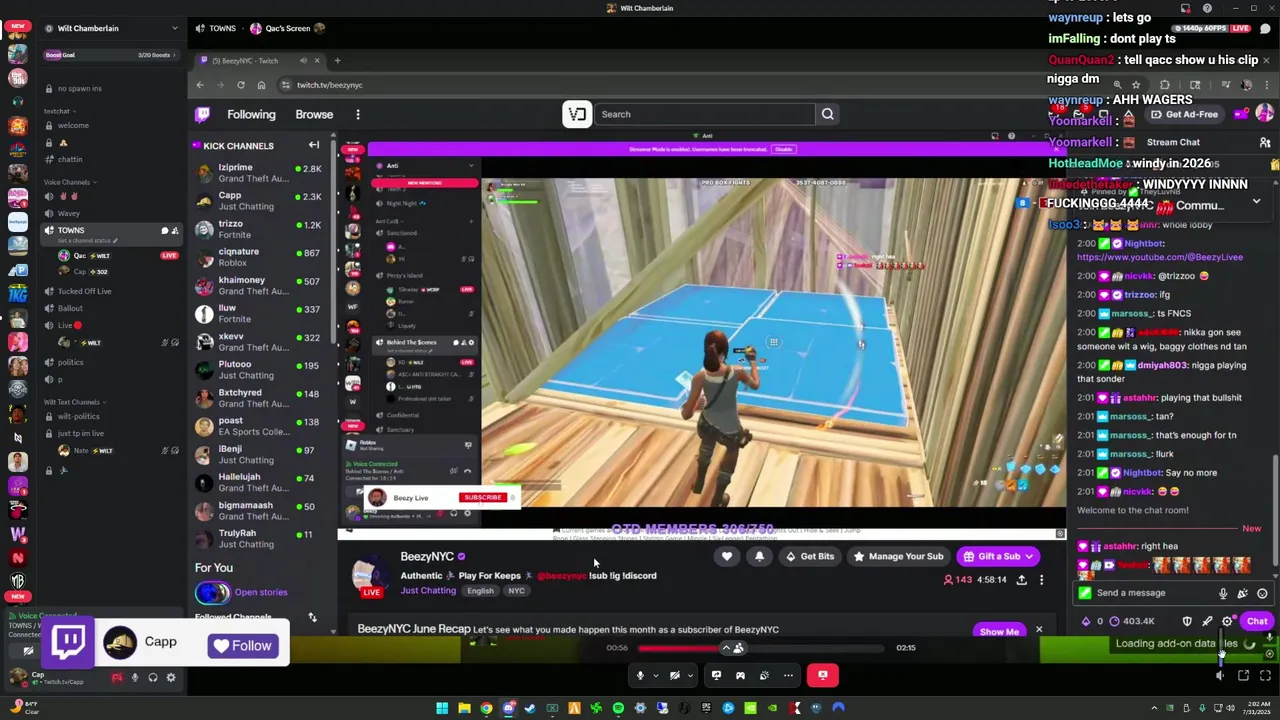Click Show Me on June Recap

pos(999,632)
